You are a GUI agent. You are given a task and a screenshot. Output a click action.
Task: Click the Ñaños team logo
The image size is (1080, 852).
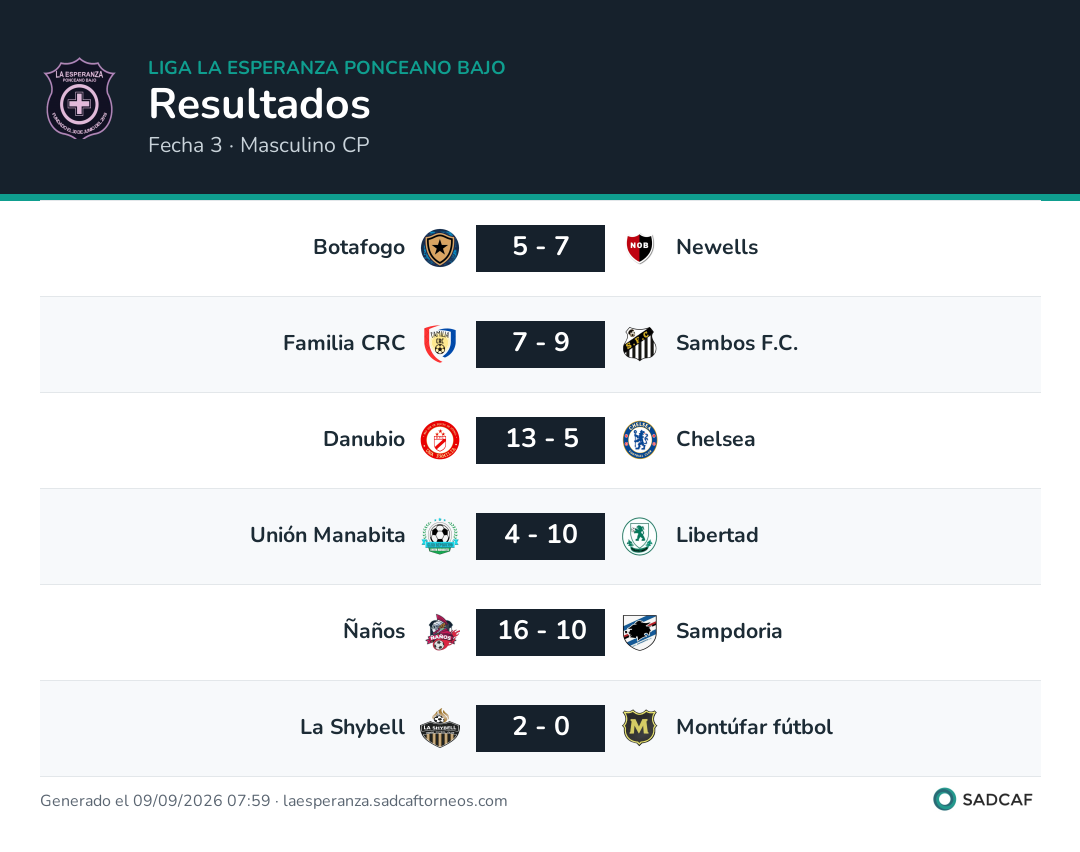441,632
